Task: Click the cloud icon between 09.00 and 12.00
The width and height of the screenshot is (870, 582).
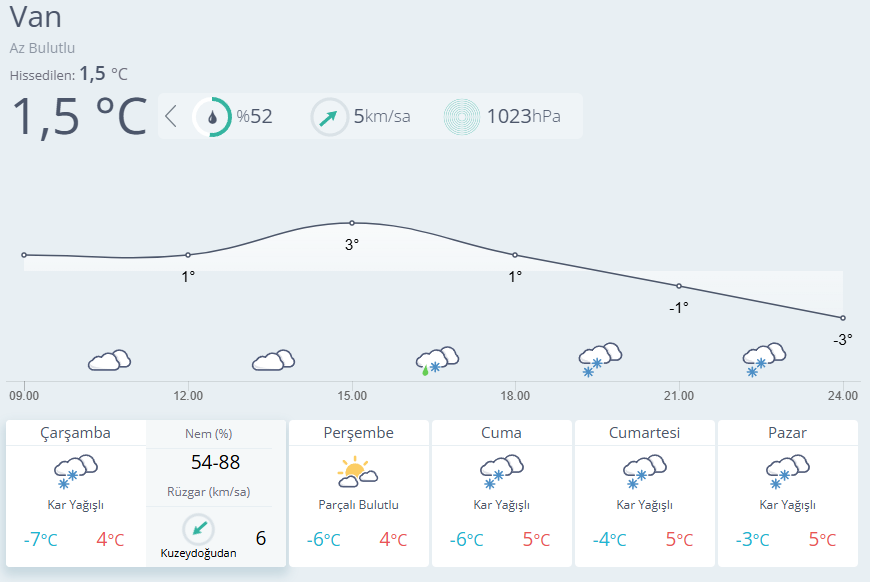Action: (x=109, y=360)
